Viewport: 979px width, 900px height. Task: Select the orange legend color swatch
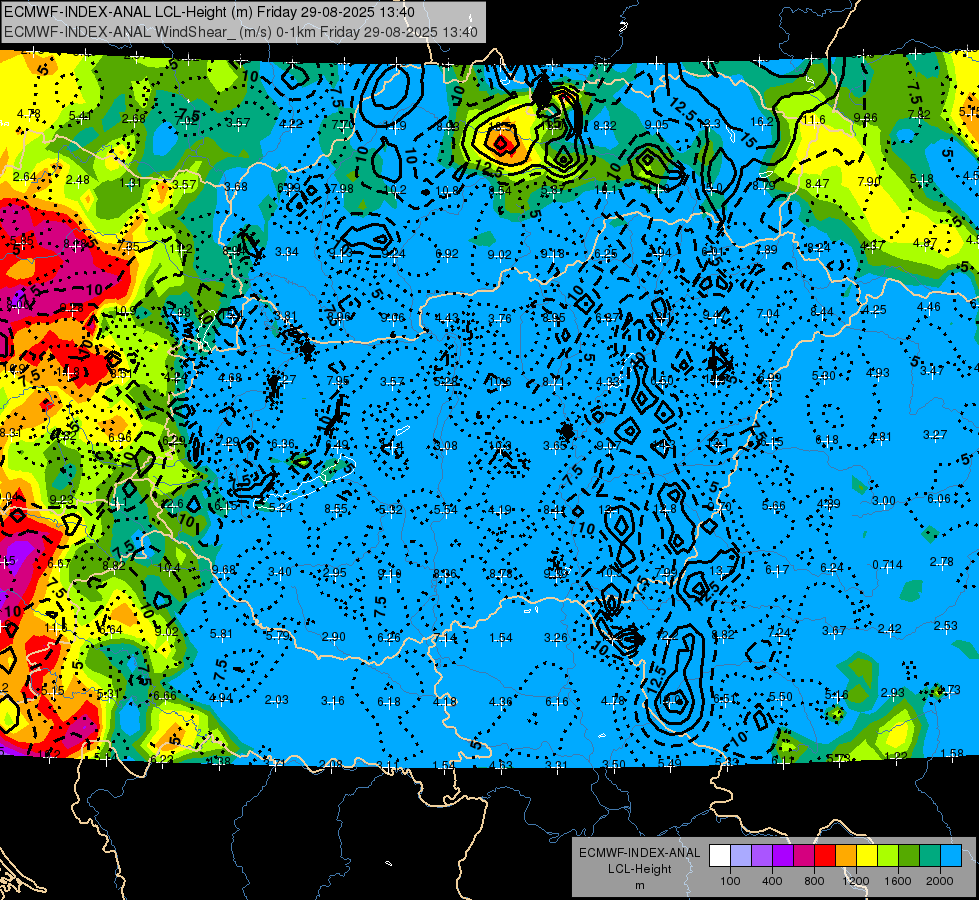pos(845,856)
